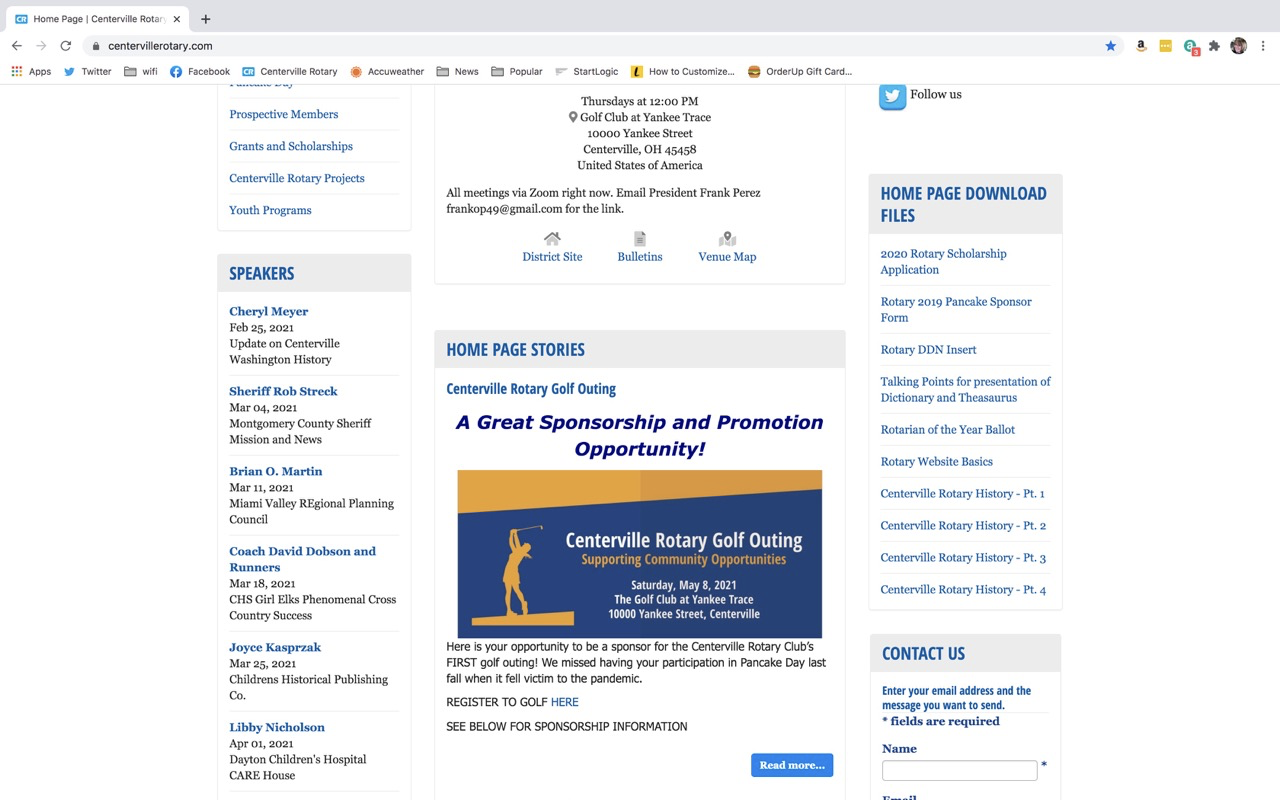Open a new browser tab
This screenshot has height=800, width=1280.
[x=206, y=19]
